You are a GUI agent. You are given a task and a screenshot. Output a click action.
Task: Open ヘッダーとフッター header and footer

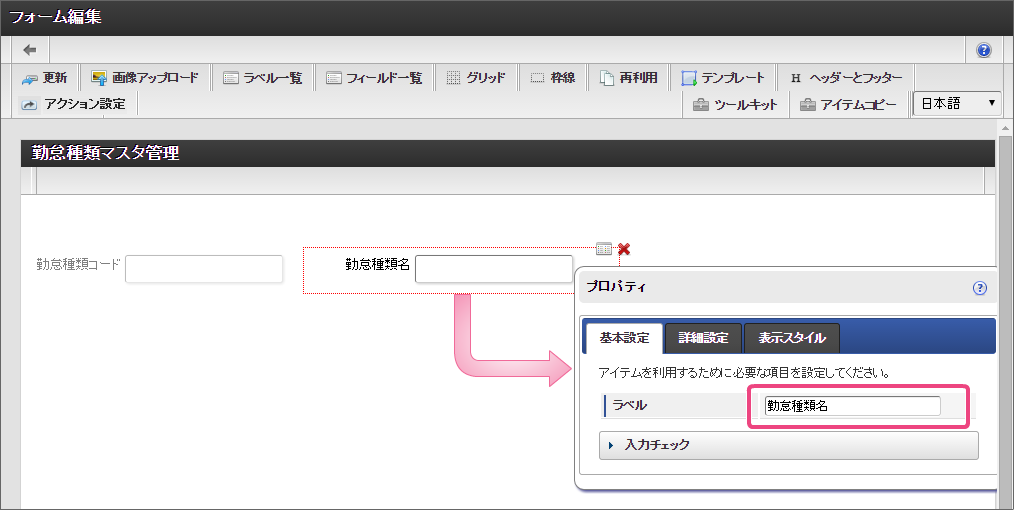coord(846,78)
